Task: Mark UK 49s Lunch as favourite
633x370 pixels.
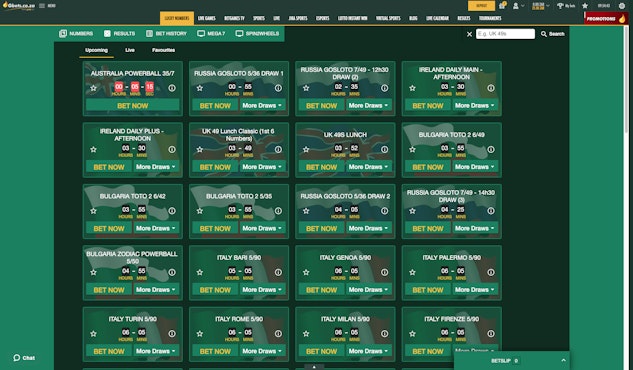Action: click(x=306, y=149)
